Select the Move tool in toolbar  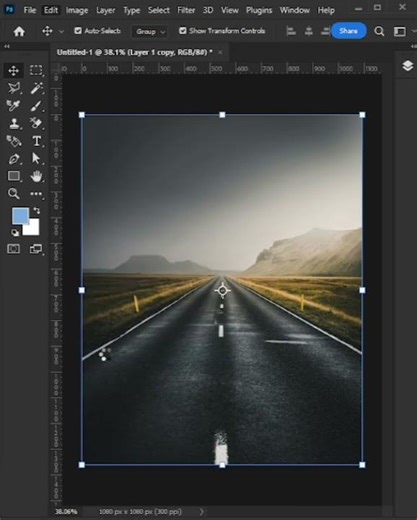[x=13, y=71]
